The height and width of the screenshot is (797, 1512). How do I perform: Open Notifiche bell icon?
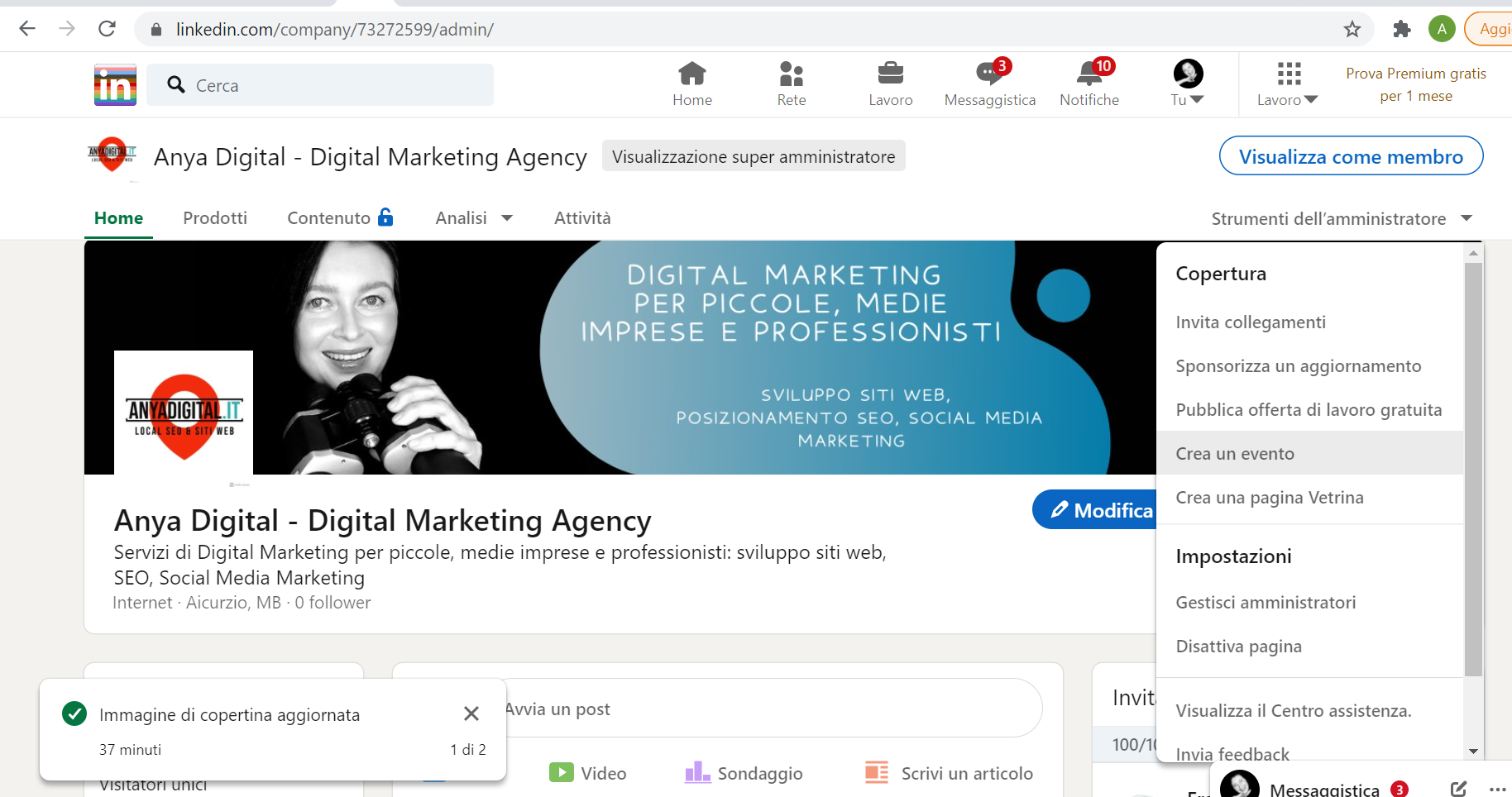1089,74
